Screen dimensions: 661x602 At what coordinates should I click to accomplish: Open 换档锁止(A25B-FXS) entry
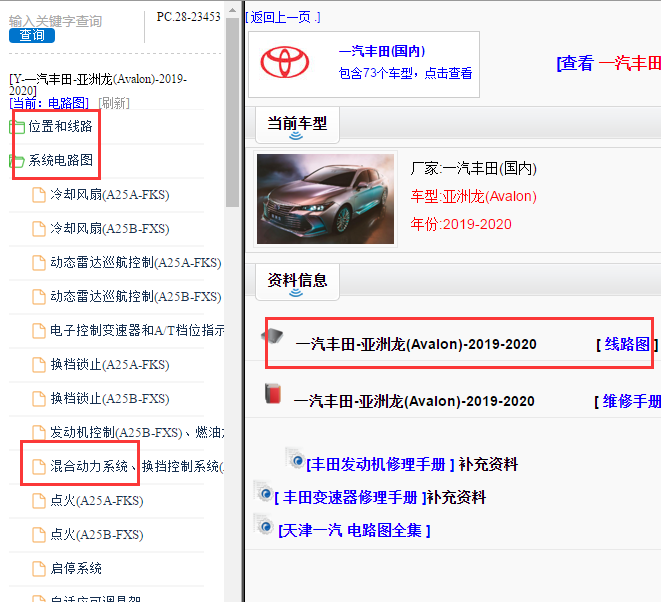[x=110, y=399]
